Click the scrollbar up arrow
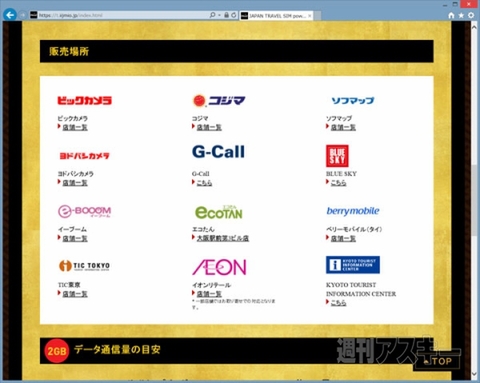Image resolution: width=480 pixels, height=383 pixels. 474,27
